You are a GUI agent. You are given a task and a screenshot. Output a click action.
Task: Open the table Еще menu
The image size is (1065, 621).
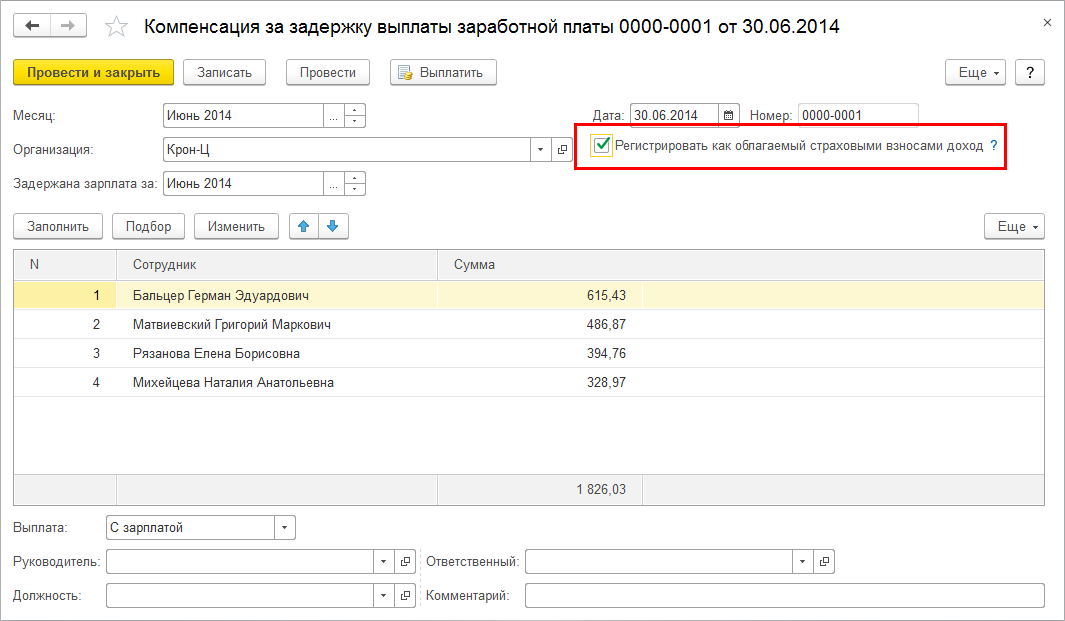click(1014, 226)
